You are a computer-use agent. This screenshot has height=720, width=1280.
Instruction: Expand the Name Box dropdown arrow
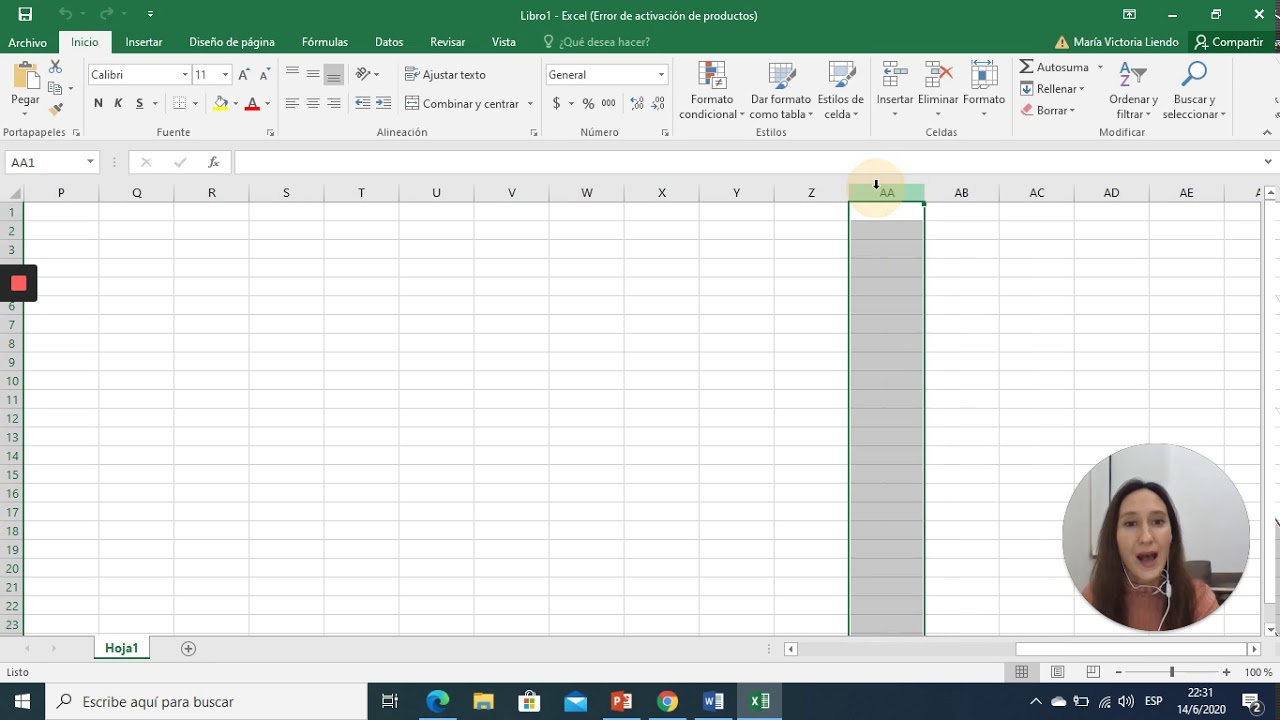tap(90, 162)
